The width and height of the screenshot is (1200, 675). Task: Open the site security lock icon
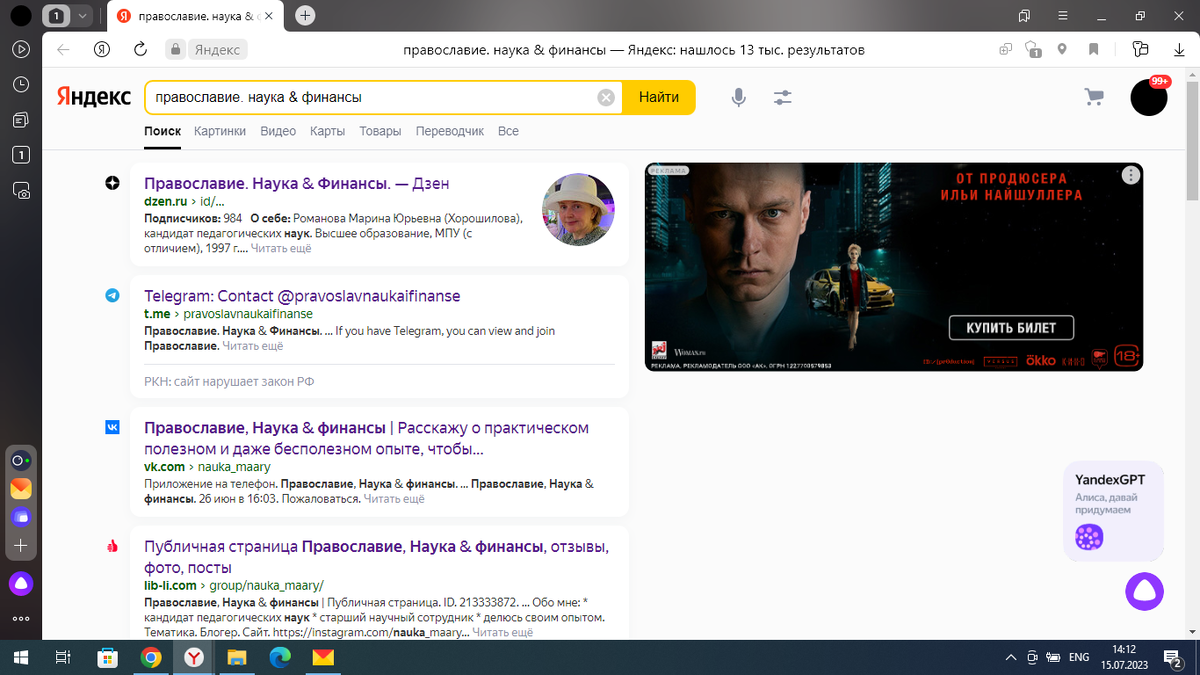pyautogui.click(x=176, y=50)
